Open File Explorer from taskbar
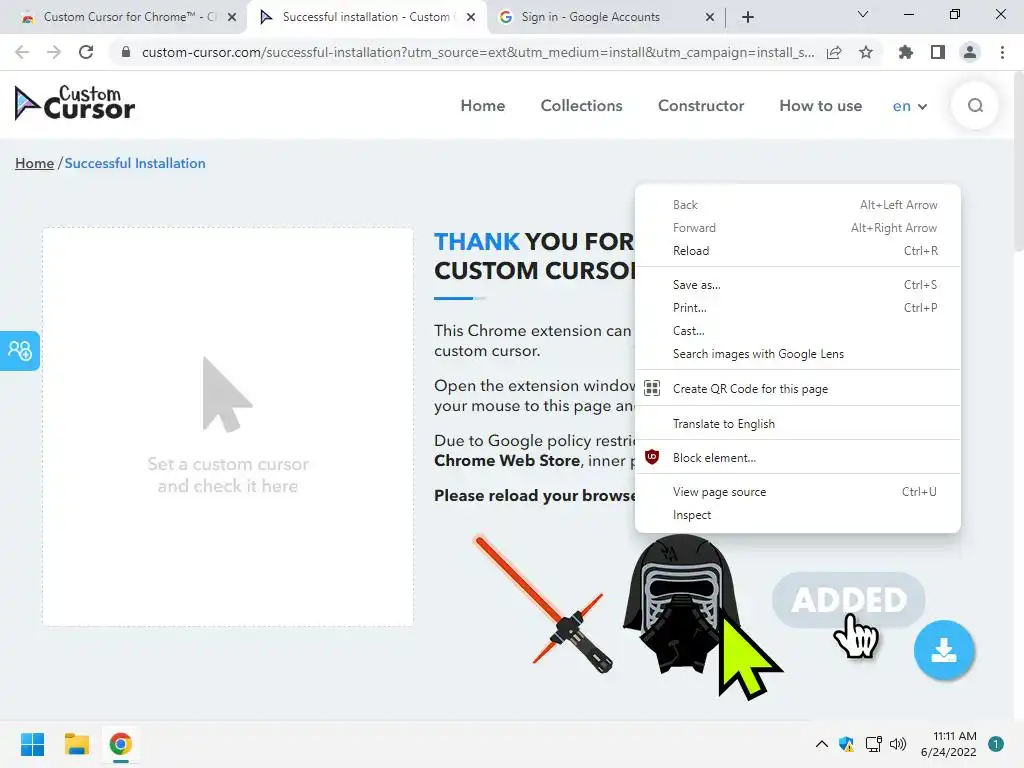The image size is (1024, 768). (76, 744)
